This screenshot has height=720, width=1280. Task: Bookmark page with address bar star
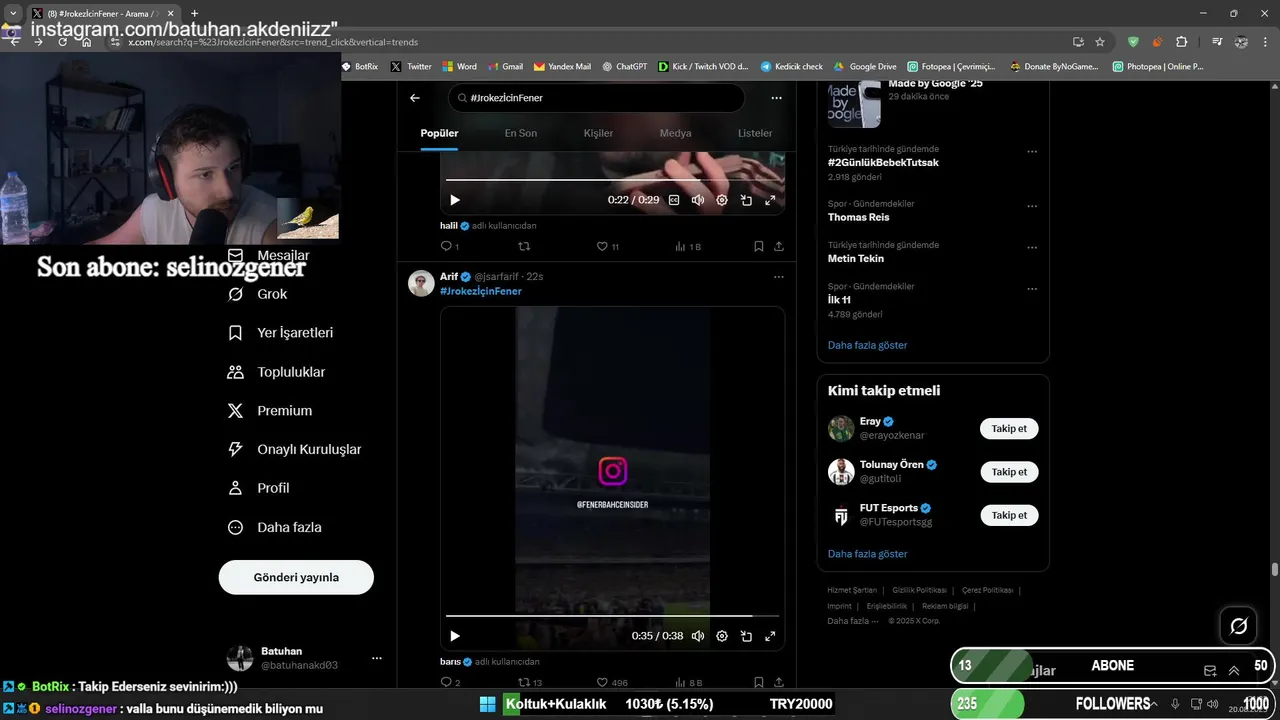[1100, 42]
